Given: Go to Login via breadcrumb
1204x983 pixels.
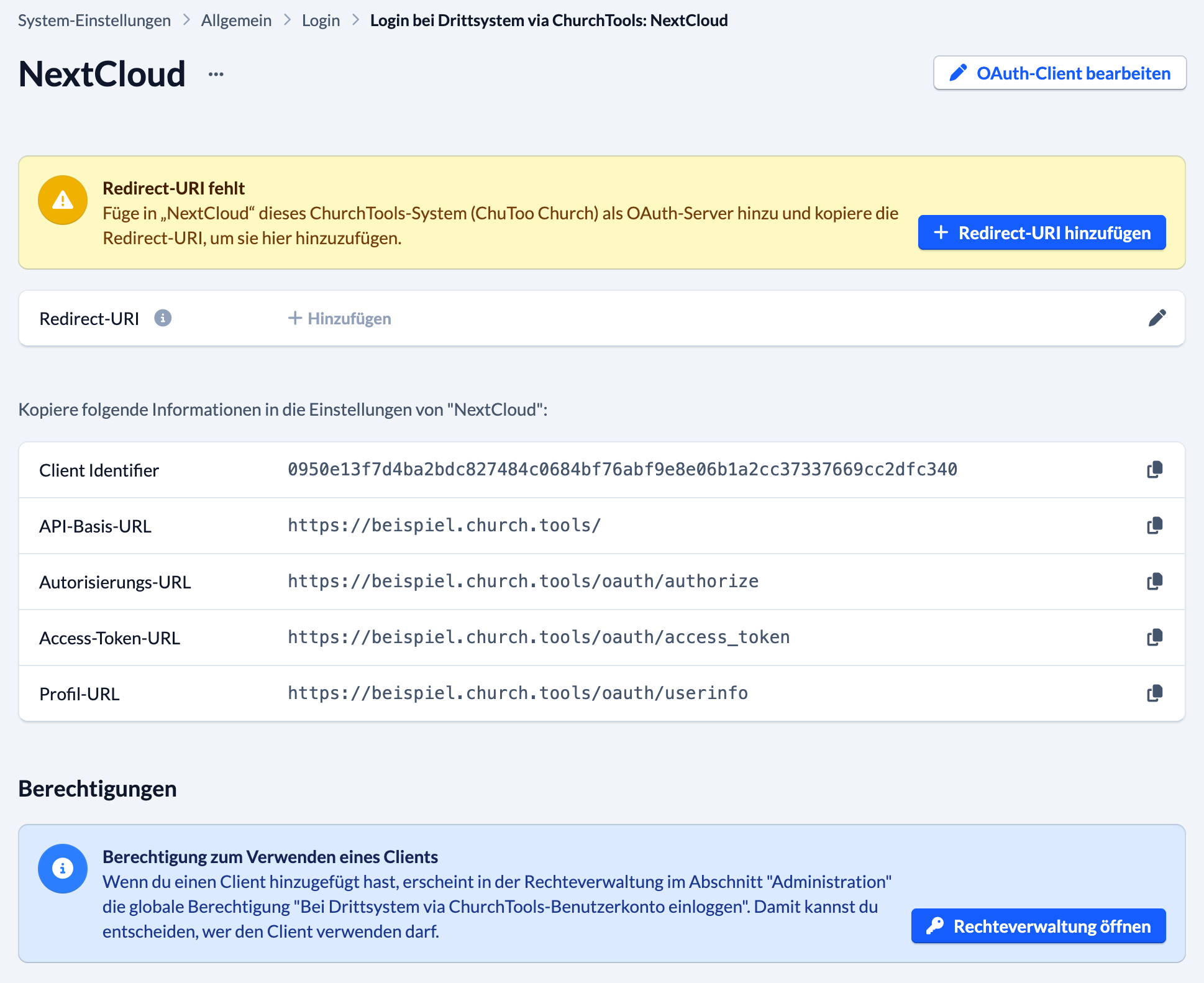Looking at the screenshot, I should point(321,20).
